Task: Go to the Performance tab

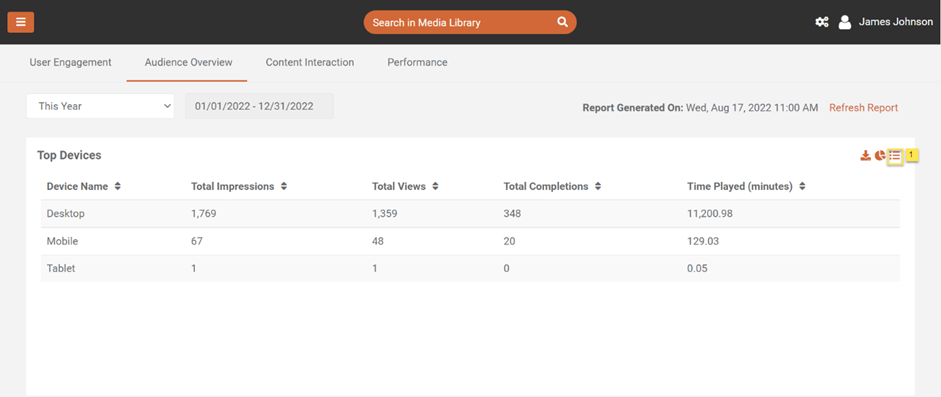Action: click(x=417, y=62)
